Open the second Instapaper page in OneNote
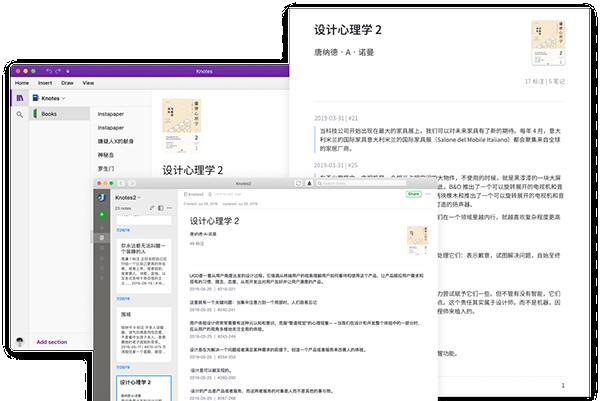 point(111,128)
